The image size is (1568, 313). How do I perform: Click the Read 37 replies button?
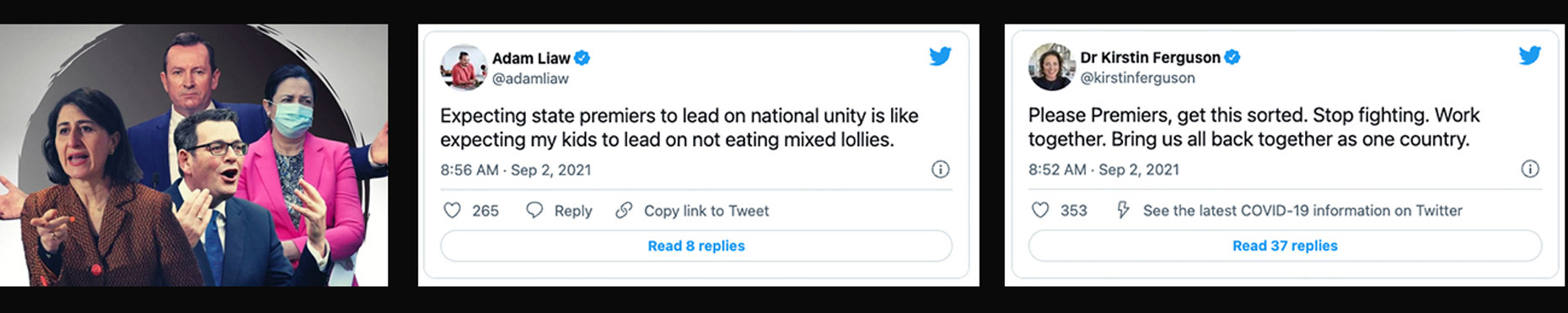click(x=1285, y=246)
